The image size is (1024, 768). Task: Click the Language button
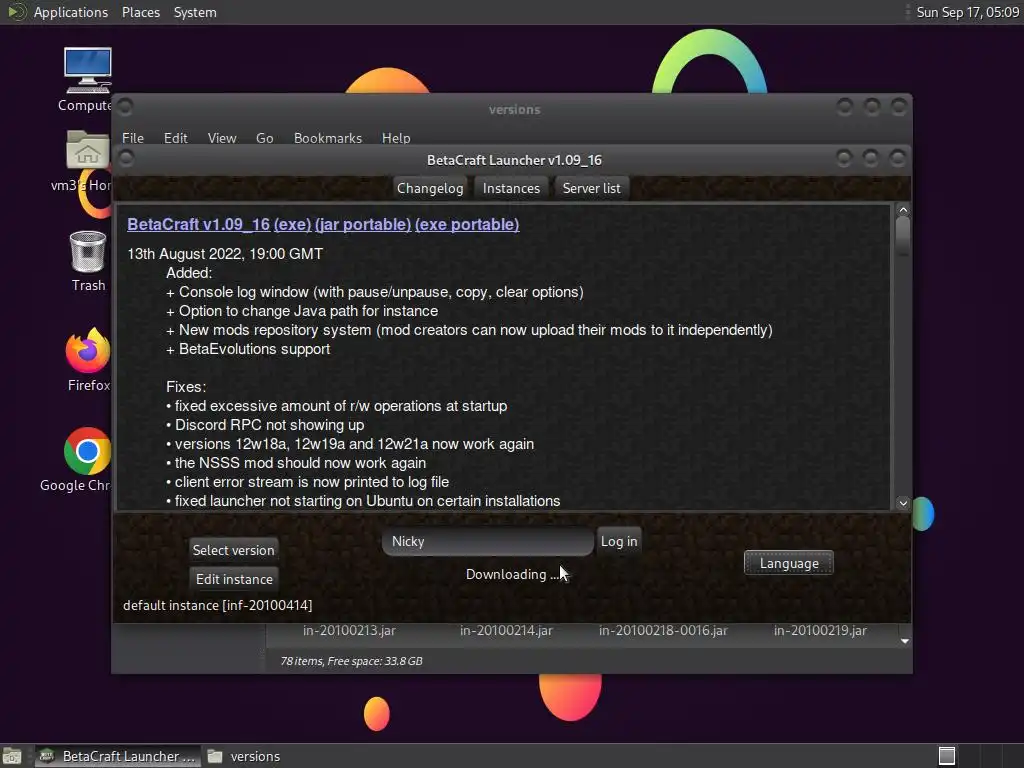click(788, 563)
